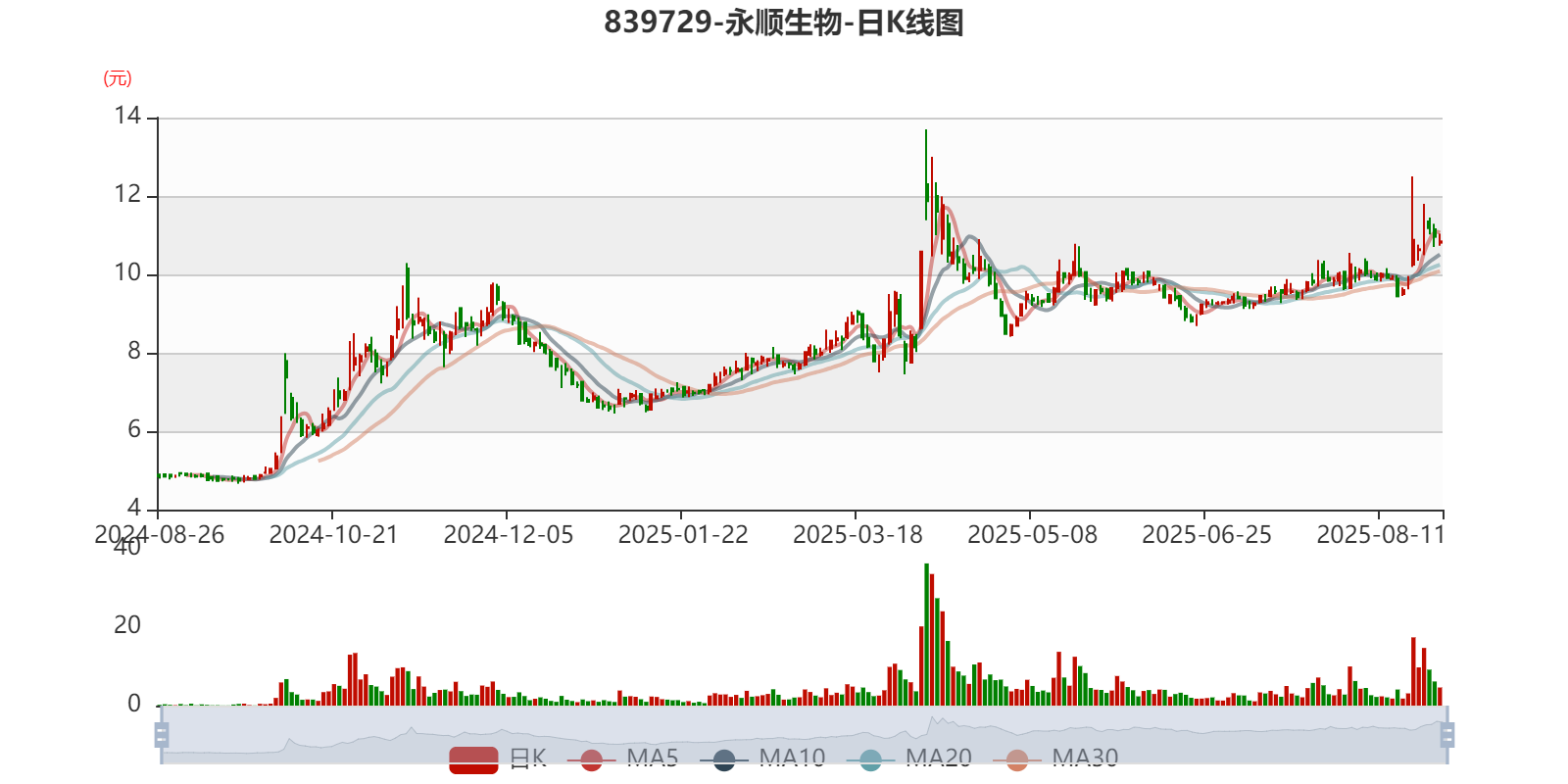Click the (元) unit label

pyautogui.click(x=118, y=78)
